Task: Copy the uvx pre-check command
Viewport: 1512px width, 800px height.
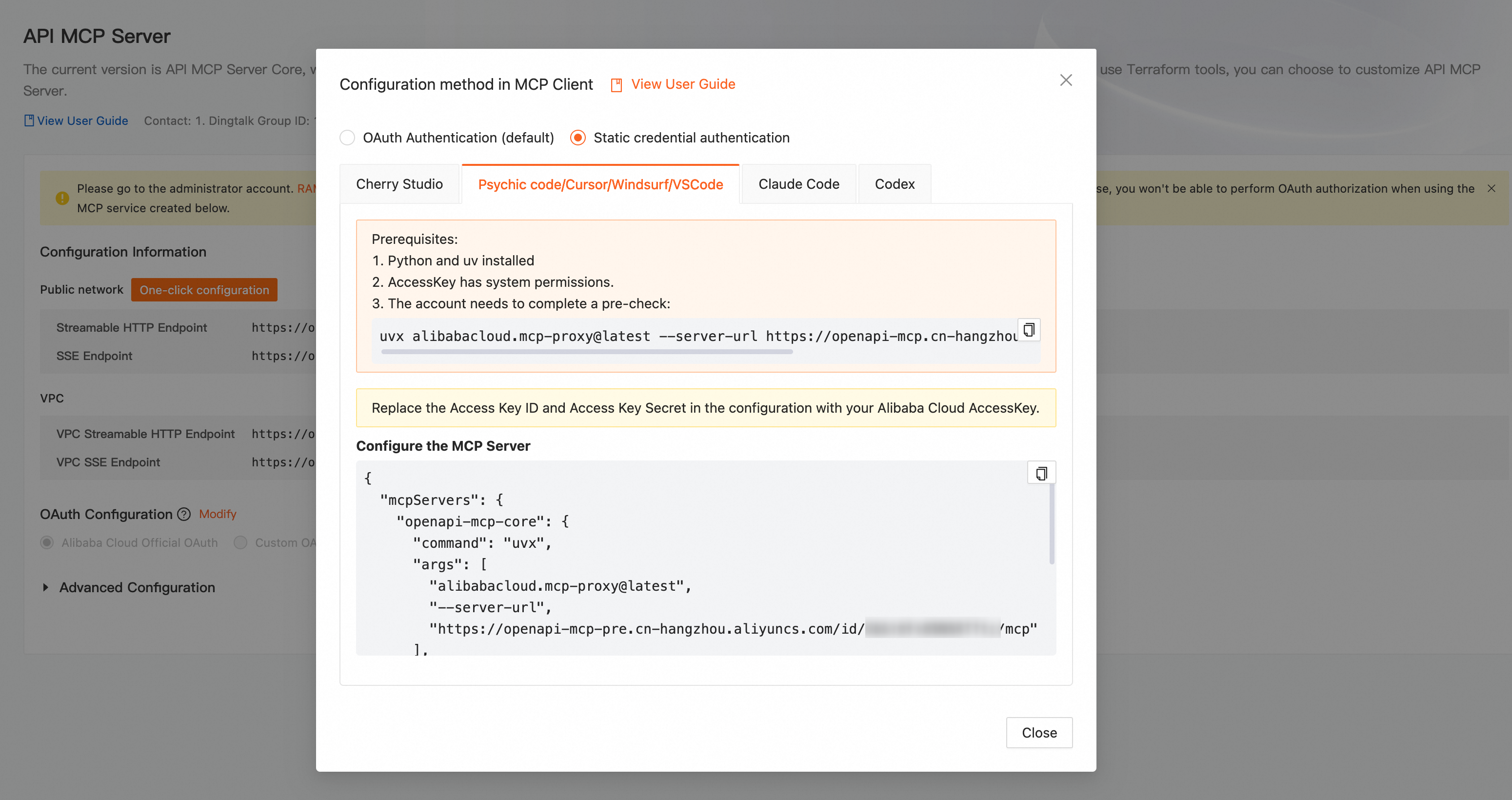Action: 1029,330
